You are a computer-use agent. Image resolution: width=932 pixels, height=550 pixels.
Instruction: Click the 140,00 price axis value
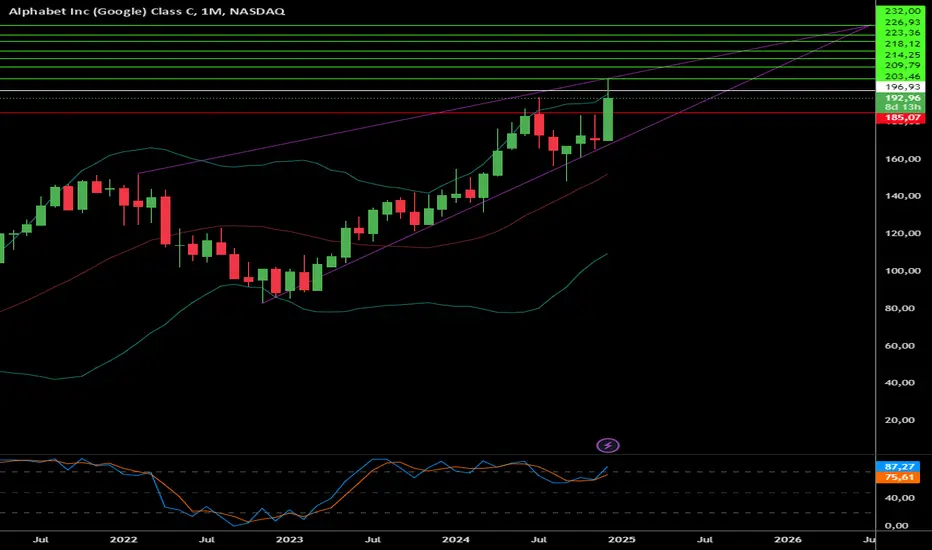tap(902, 196)
